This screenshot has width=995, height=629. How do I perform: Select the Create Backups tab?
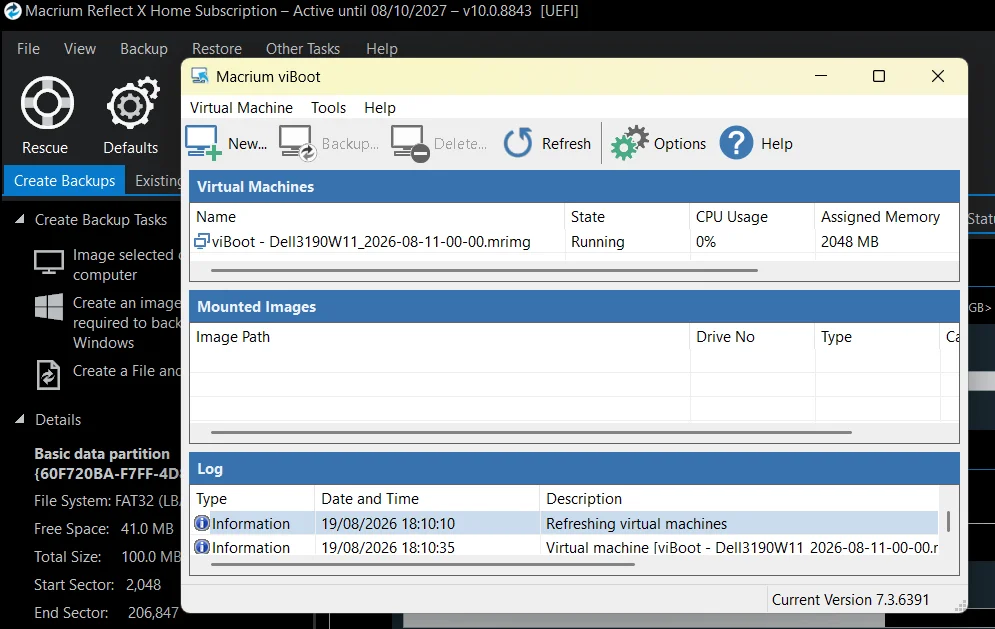[65, 180]
